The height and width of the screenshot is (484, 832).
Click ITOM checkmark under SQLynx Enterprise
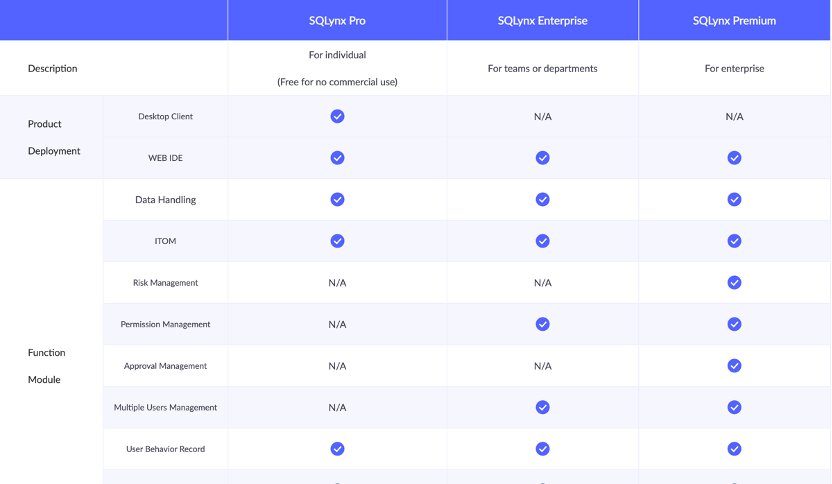[x=542, y=241]
